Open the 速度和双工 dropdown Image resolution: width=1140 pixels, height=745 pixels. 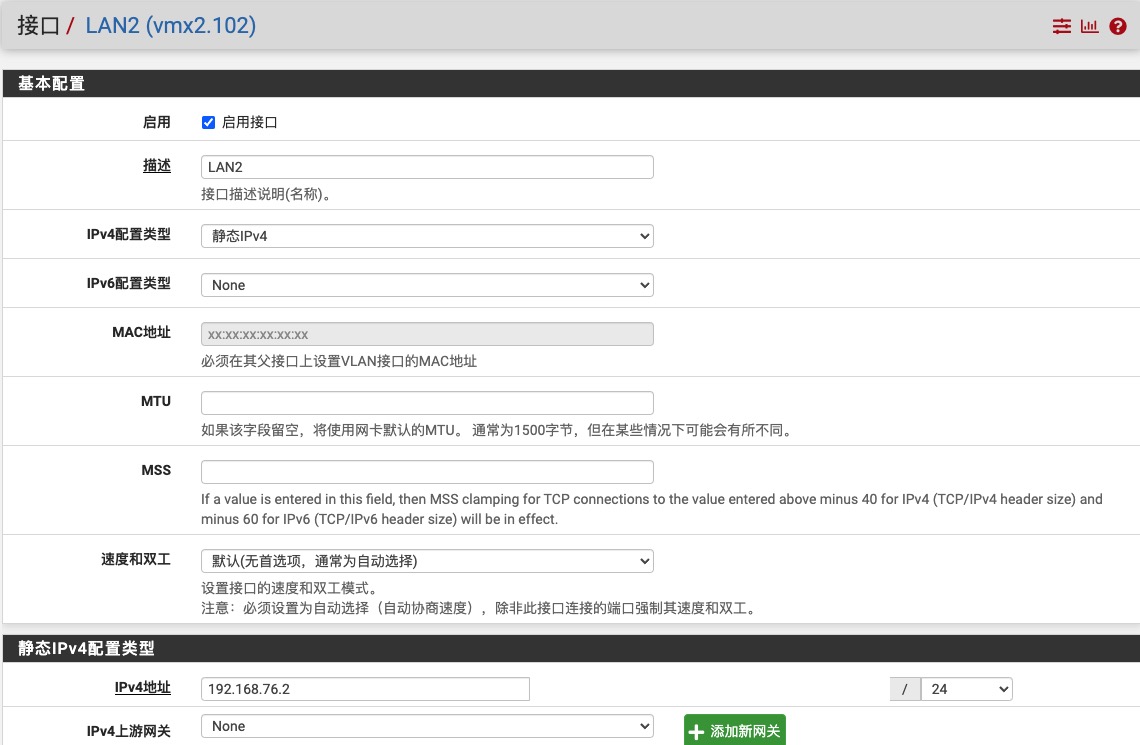coord(427,561)
